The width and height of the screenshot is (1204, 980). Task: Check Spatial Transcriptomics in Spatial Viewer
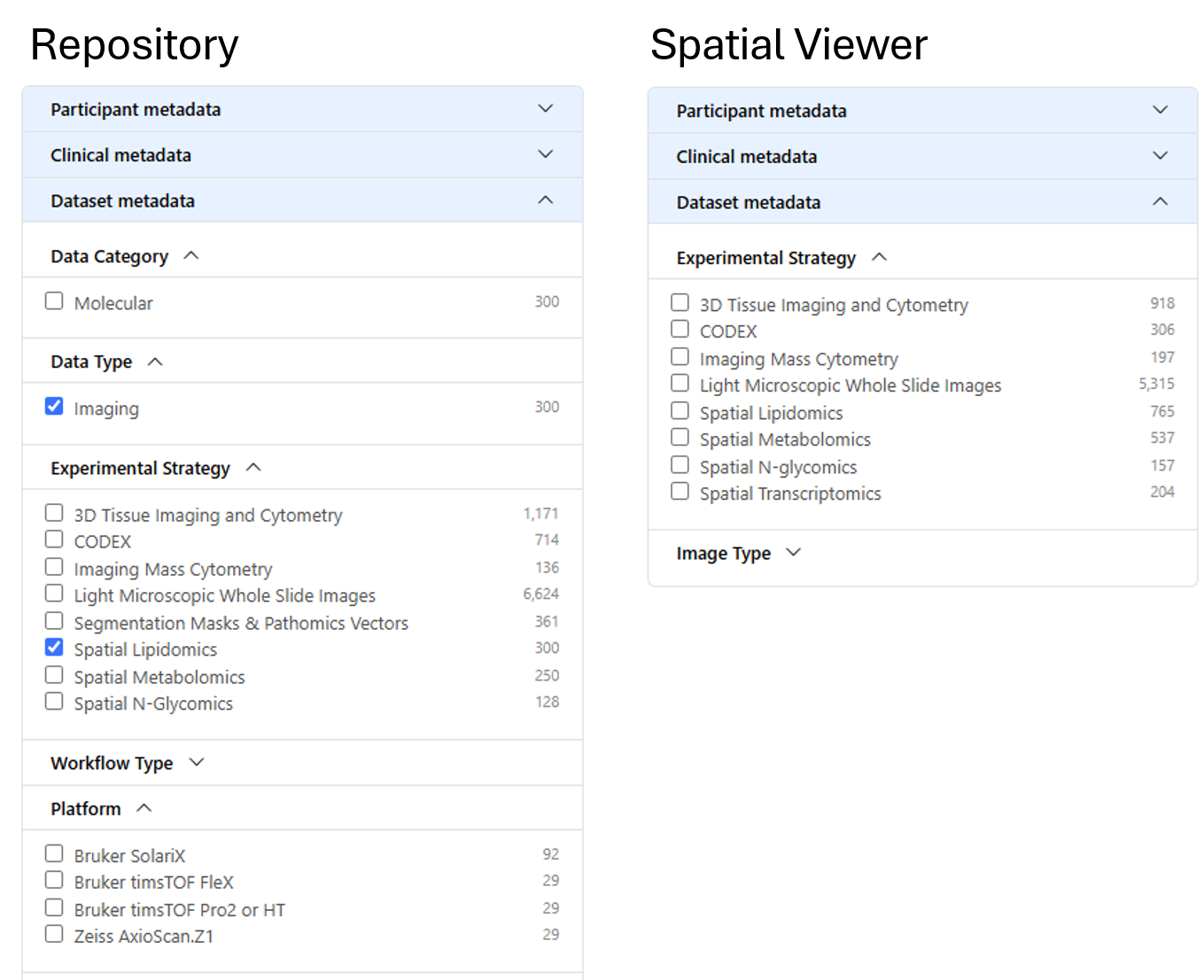point(680,491)
